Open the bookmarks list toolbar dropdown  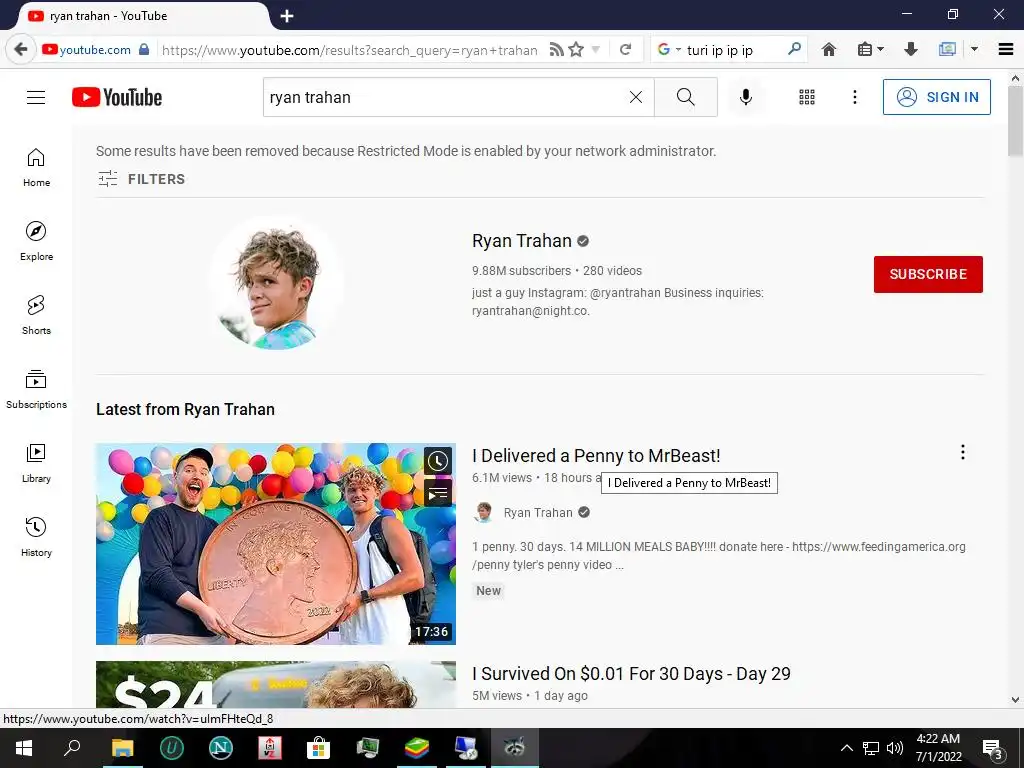[870, 50]
